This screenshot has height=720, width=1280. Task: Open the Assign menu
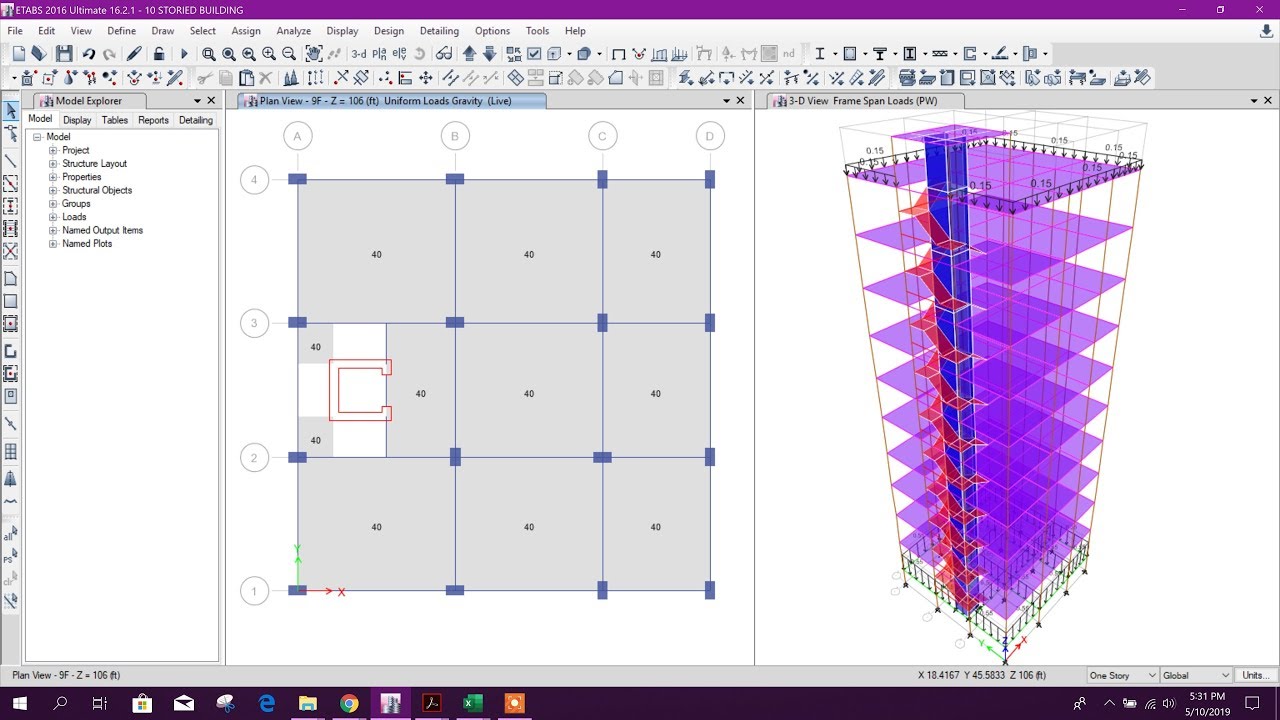[x=246, y=31]
